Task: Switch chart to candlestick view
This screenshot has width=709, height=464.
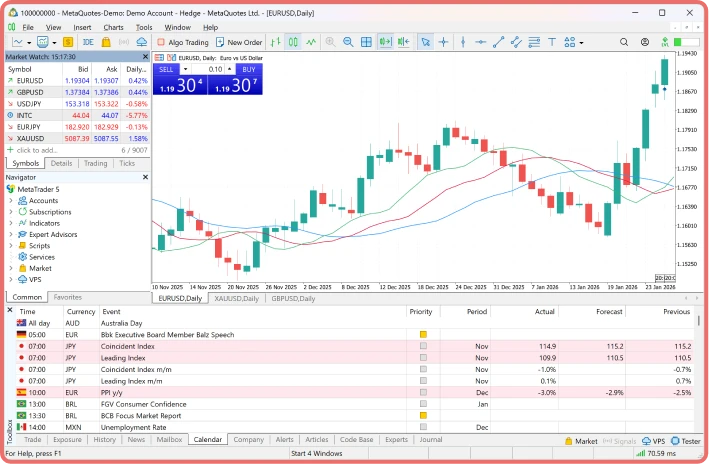Action: 293,42
